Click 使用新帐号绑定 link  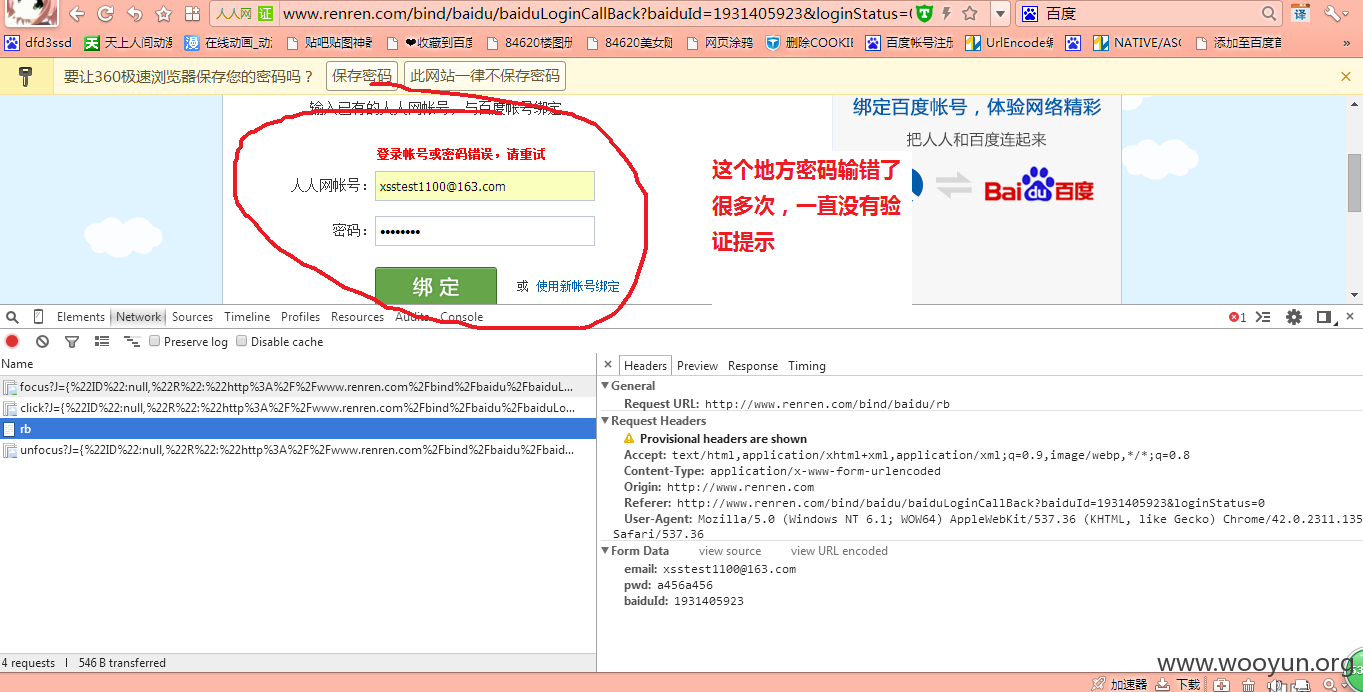578,286
